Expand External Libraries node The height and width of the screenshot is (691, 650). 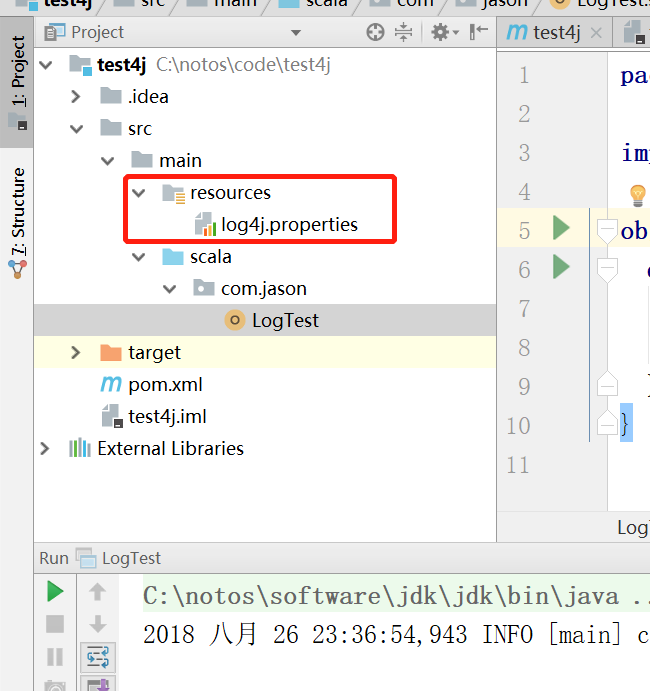[x=45, y=449]
